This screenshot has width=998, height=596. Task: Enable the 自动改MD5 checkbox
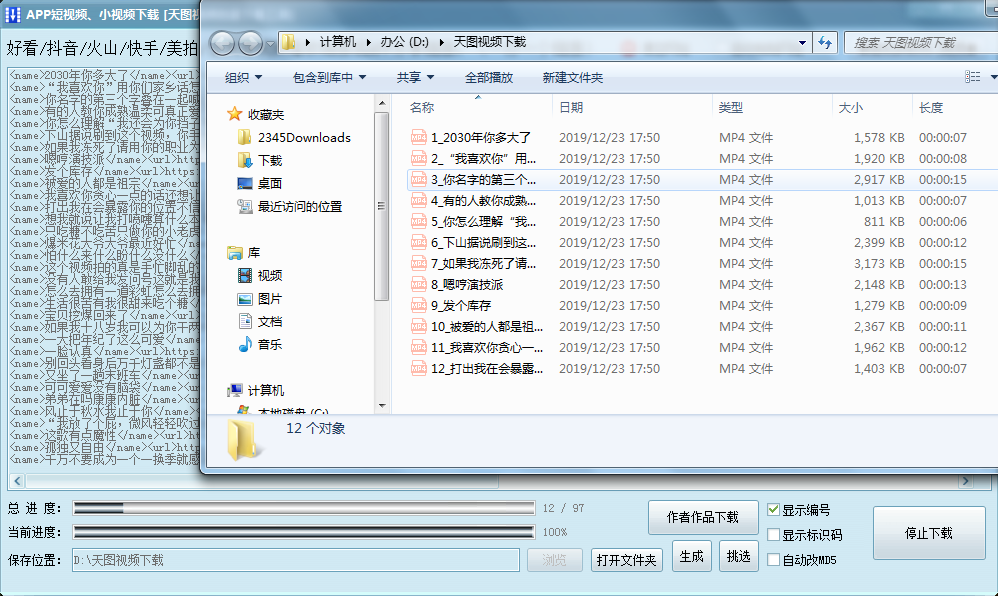[x=773, y=560]
